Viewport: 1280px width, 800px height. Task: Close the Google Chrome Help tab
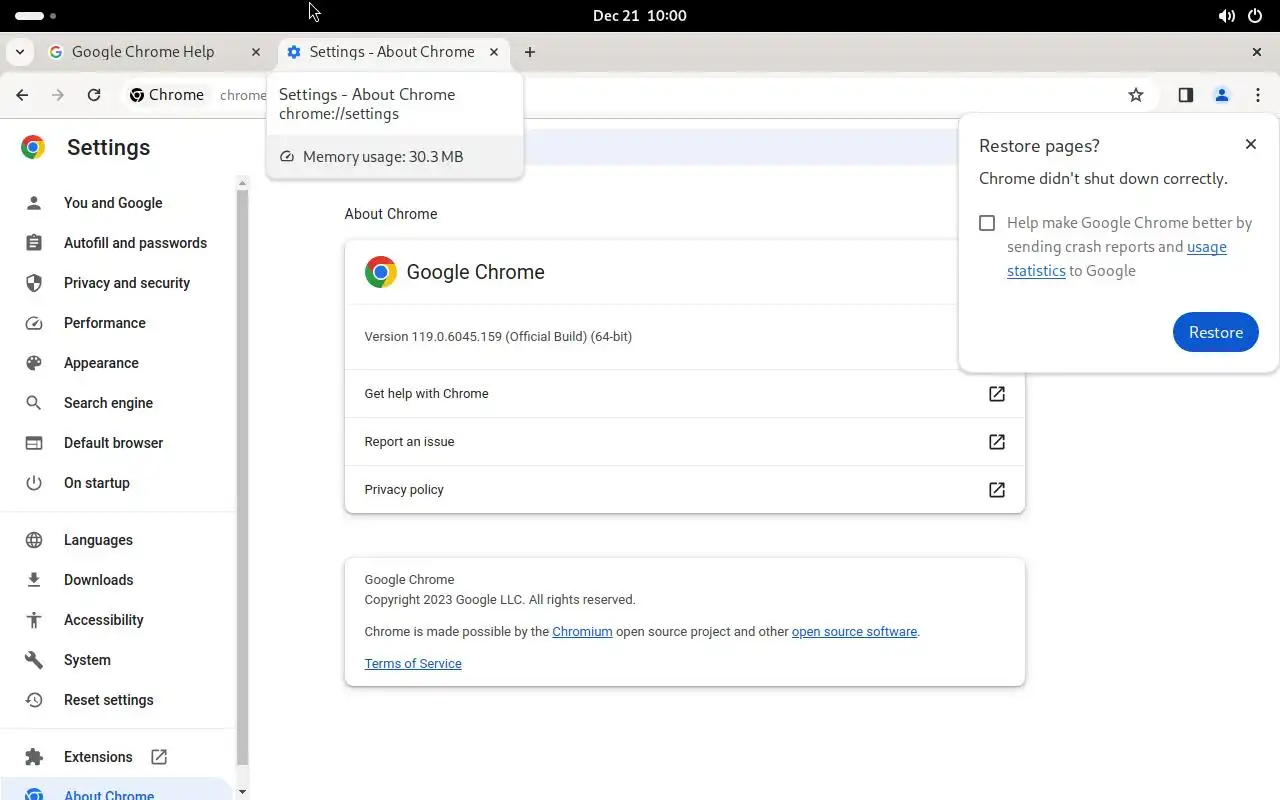tap(256, 52)
